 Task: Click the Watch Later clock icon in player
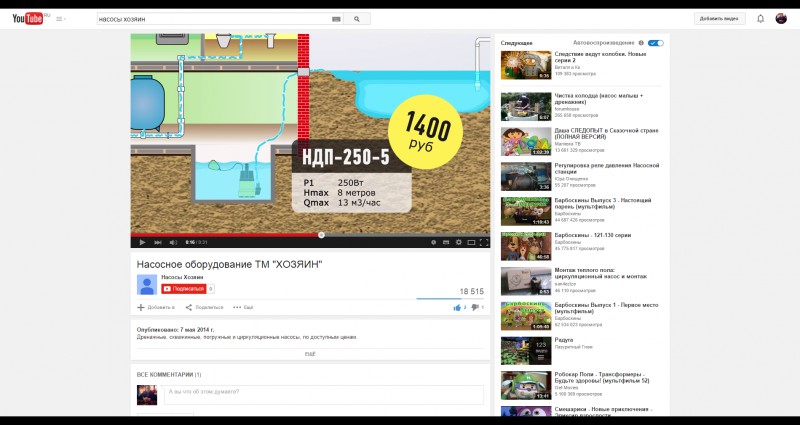tap(434, 242)
